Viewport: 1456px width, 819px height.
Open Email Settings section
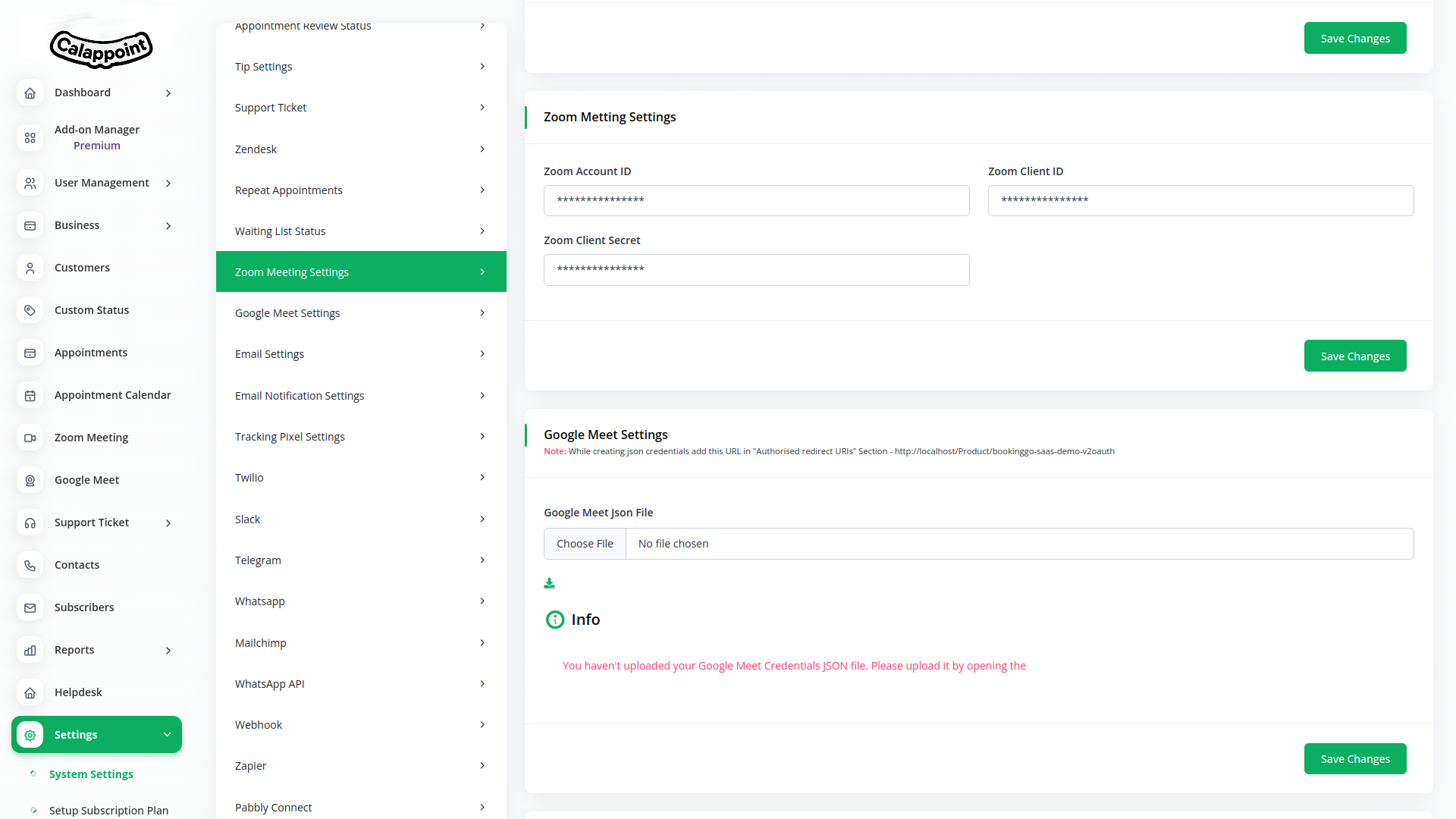pos(361,354)
